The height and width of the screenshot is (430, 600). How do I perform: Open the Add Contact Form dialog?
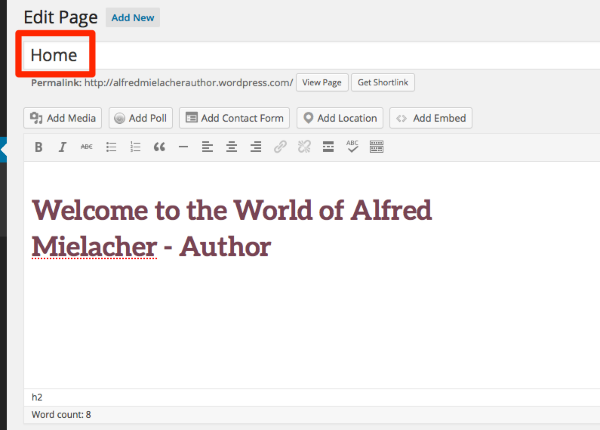pos(235,118)
